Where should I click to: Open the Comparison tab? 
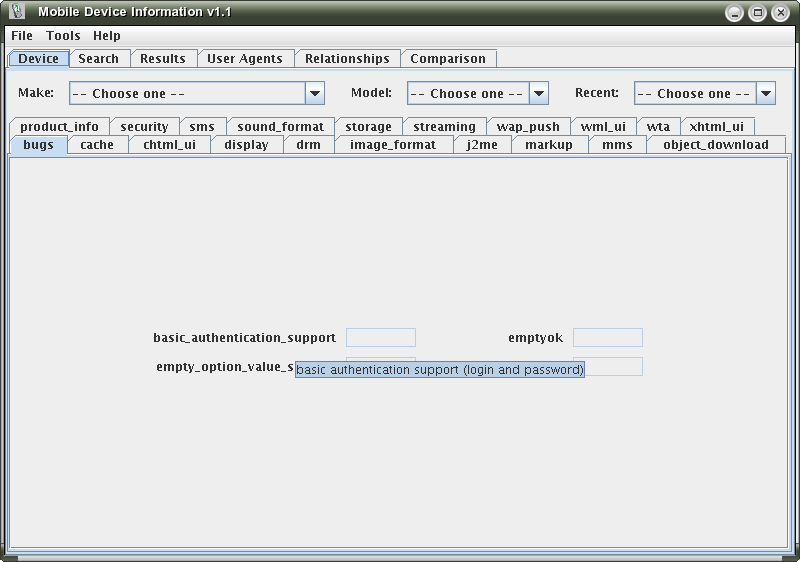pyautogui.click(x=448, y=59)
